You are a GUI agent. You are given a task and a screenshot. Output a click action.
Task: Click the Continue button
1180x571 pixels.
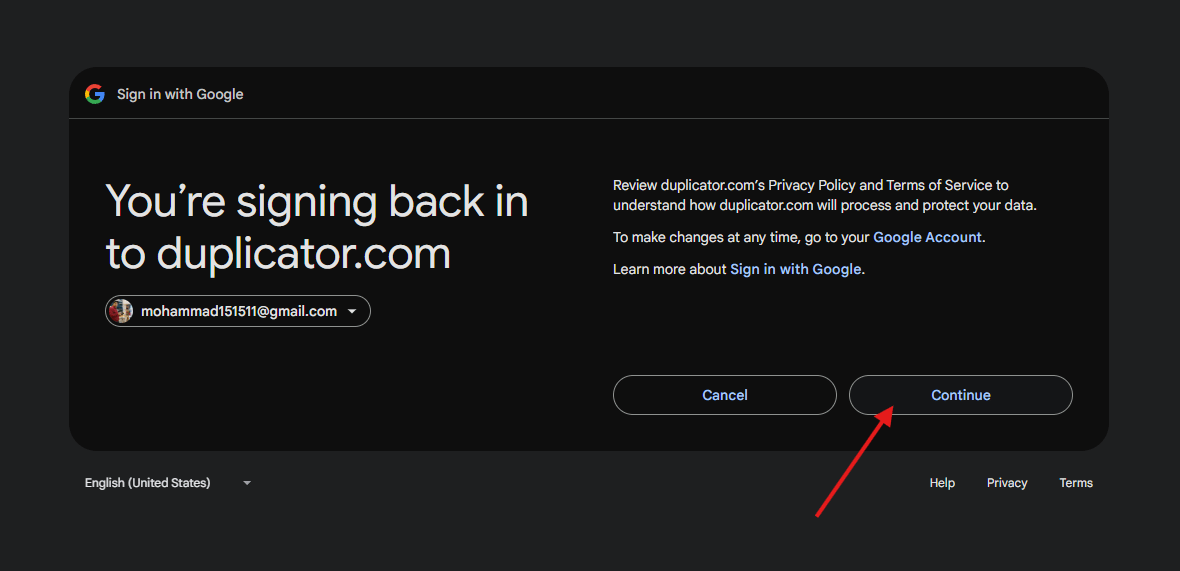click(961, 395)
